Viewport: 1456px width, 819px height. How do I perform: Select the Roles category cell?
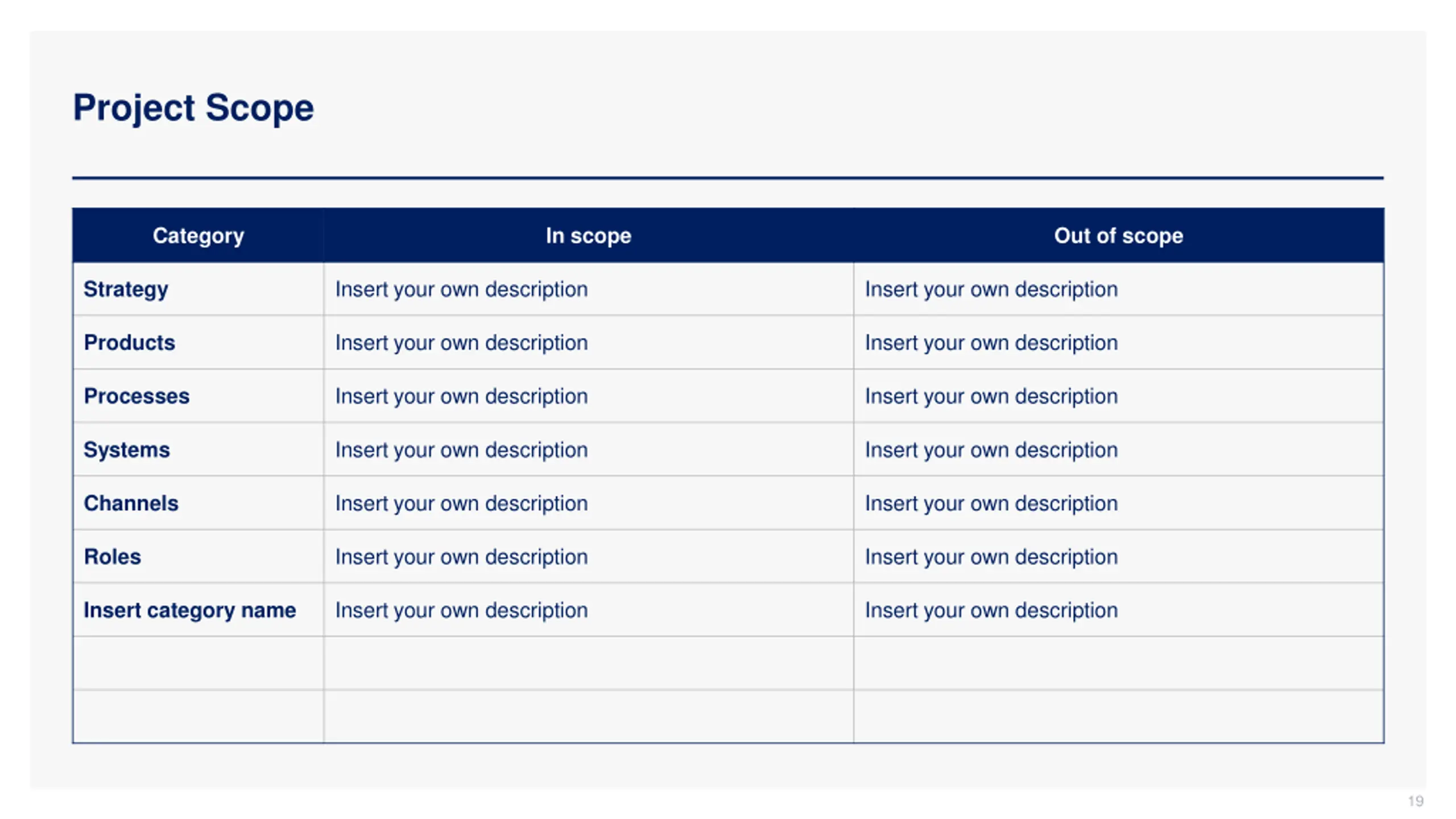[x=198, y=556]
